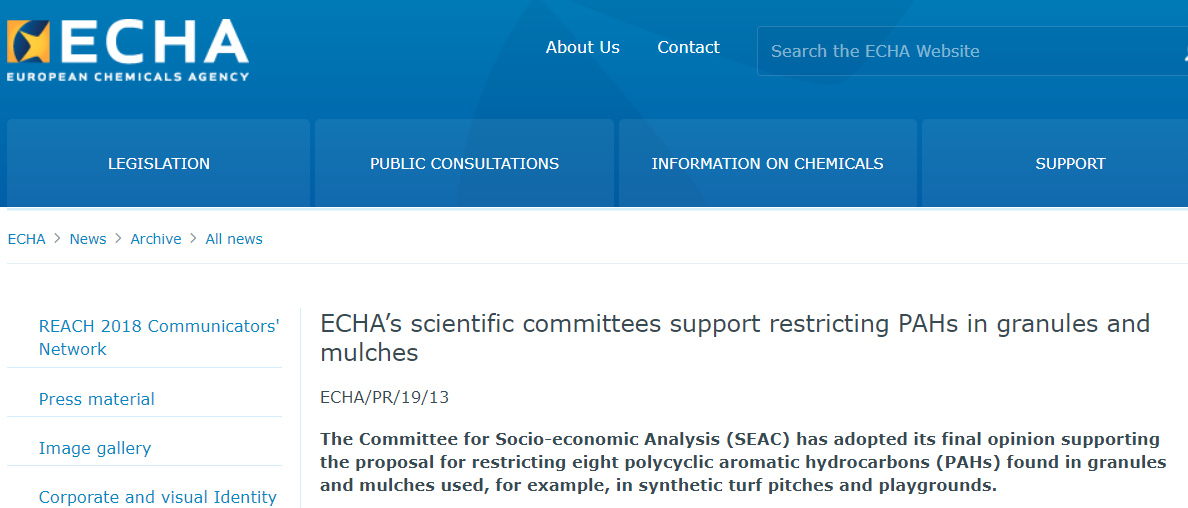Navigate to Archive breadcrumb
This screenshot has height=508, width=1188.
[156, 239]
